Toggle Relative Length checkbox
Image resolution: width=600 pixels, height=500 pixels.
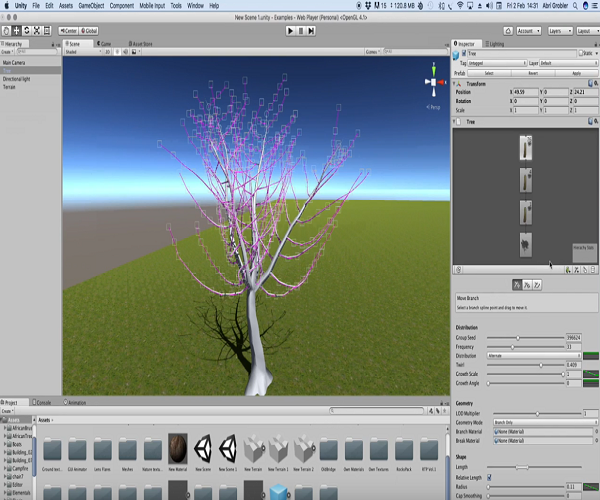[489, 477]
